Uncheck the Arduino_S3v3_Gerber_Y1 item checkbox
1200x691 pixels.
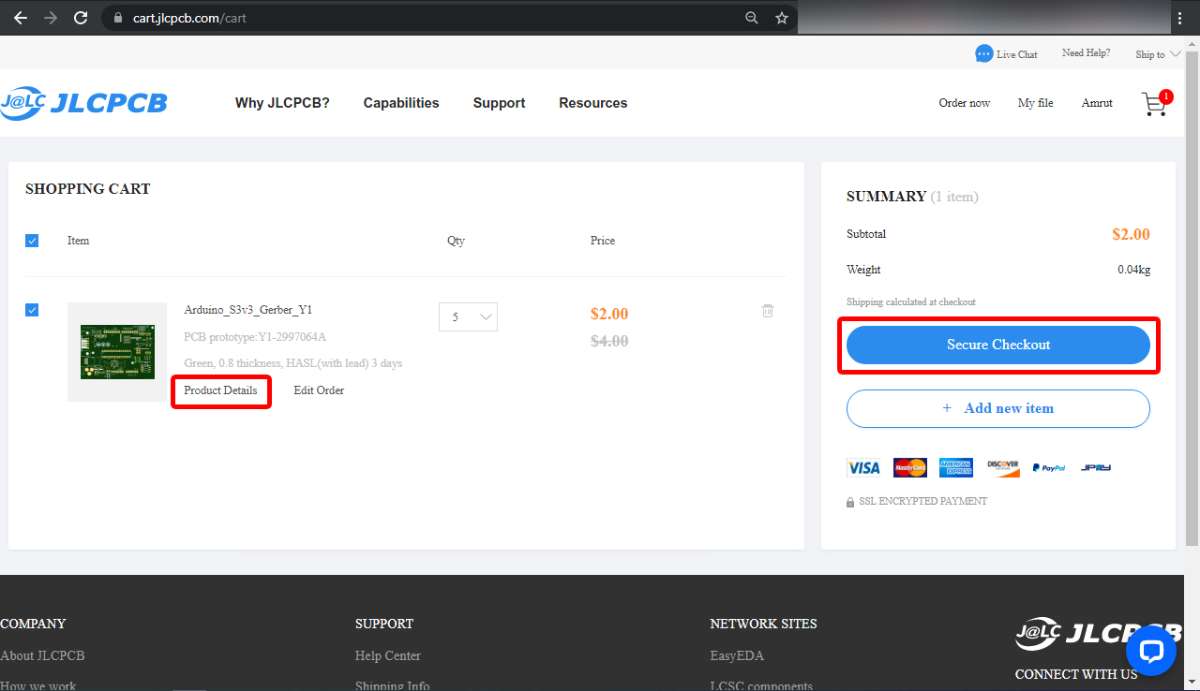coord(32,310)
